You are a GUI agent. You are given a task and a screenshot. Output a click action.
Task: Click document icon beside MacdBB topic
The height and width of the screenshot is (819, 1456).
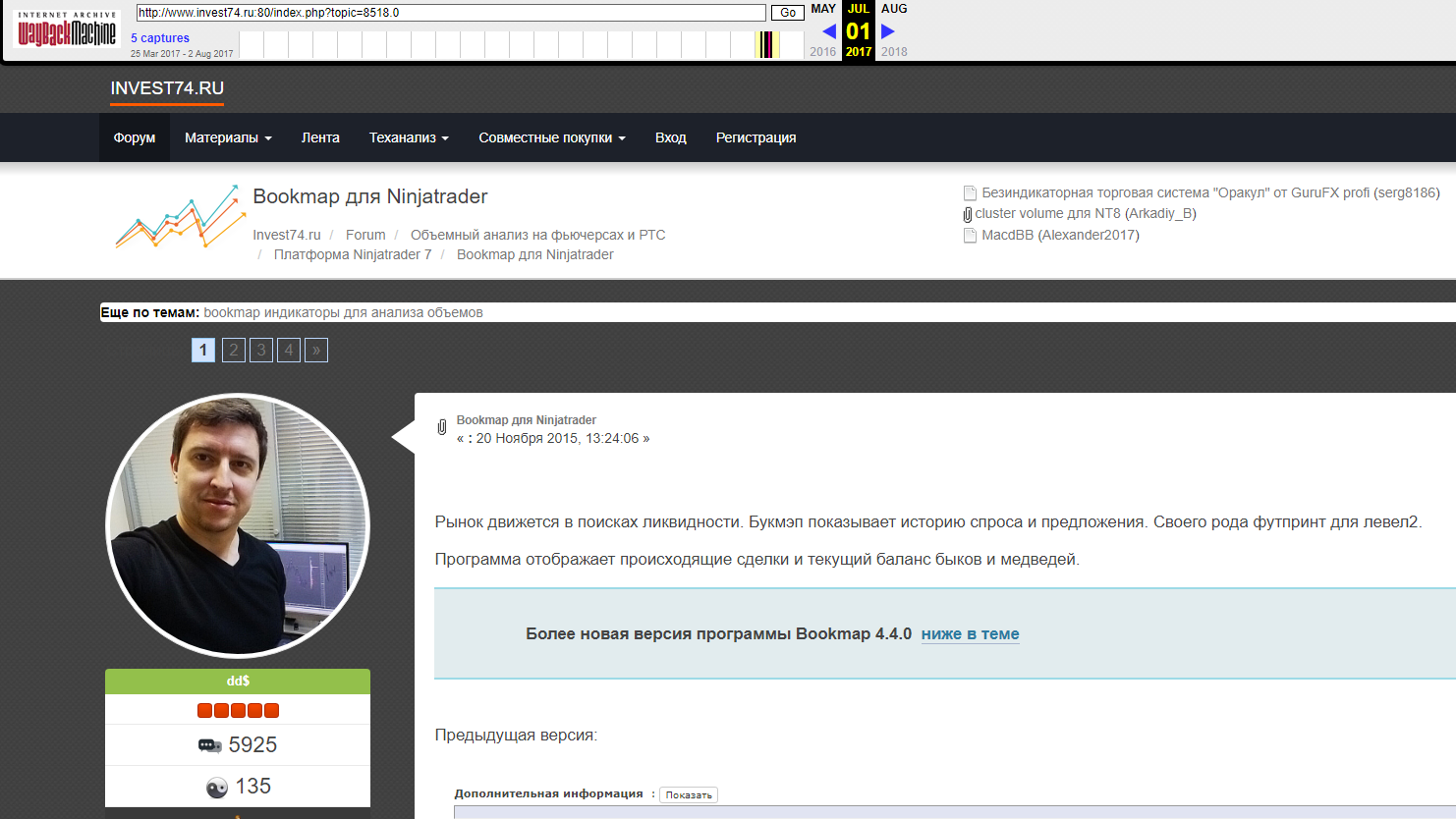(970, 236)
